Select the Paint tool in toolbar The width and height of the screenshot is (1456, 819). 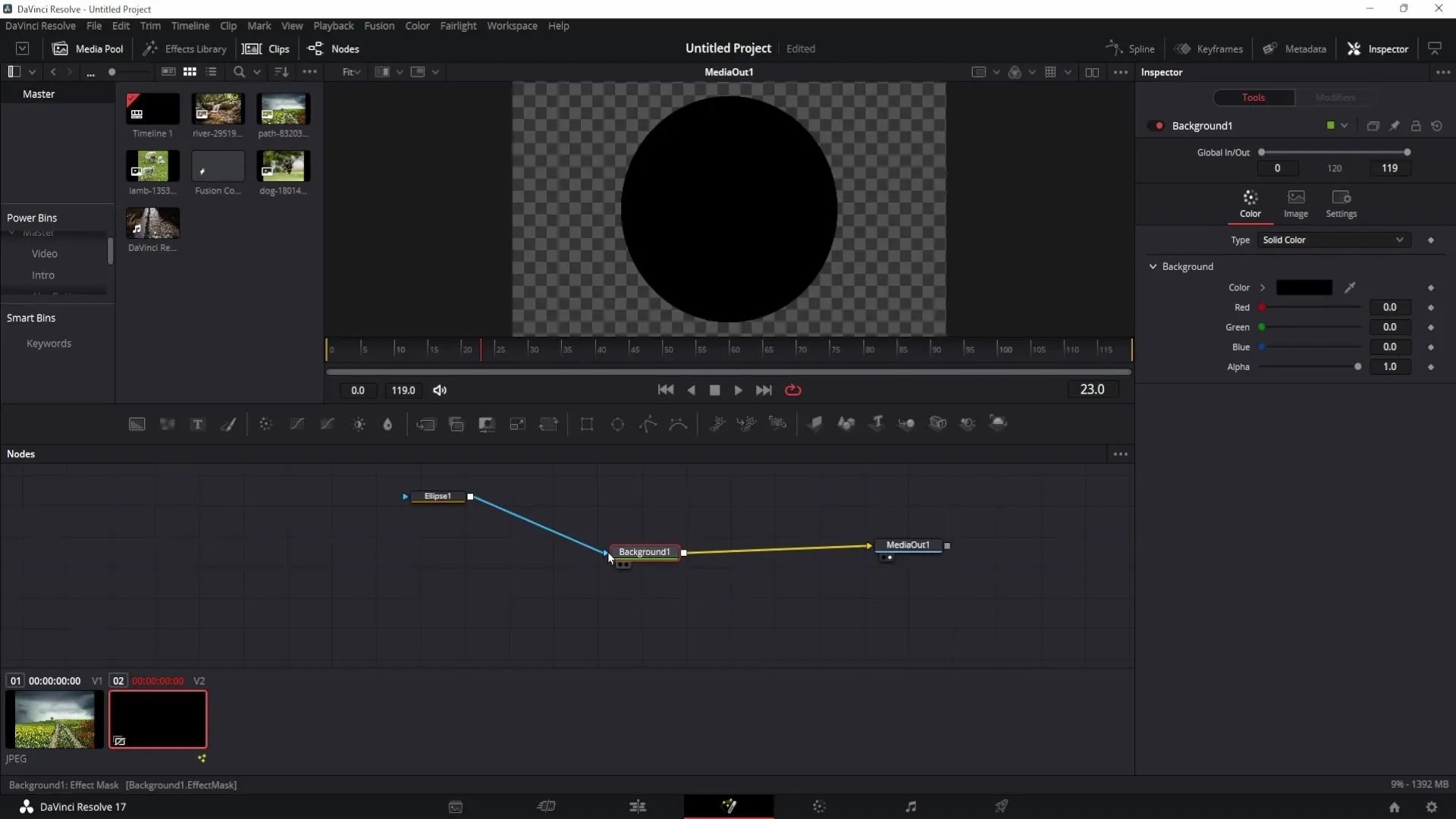229,423
